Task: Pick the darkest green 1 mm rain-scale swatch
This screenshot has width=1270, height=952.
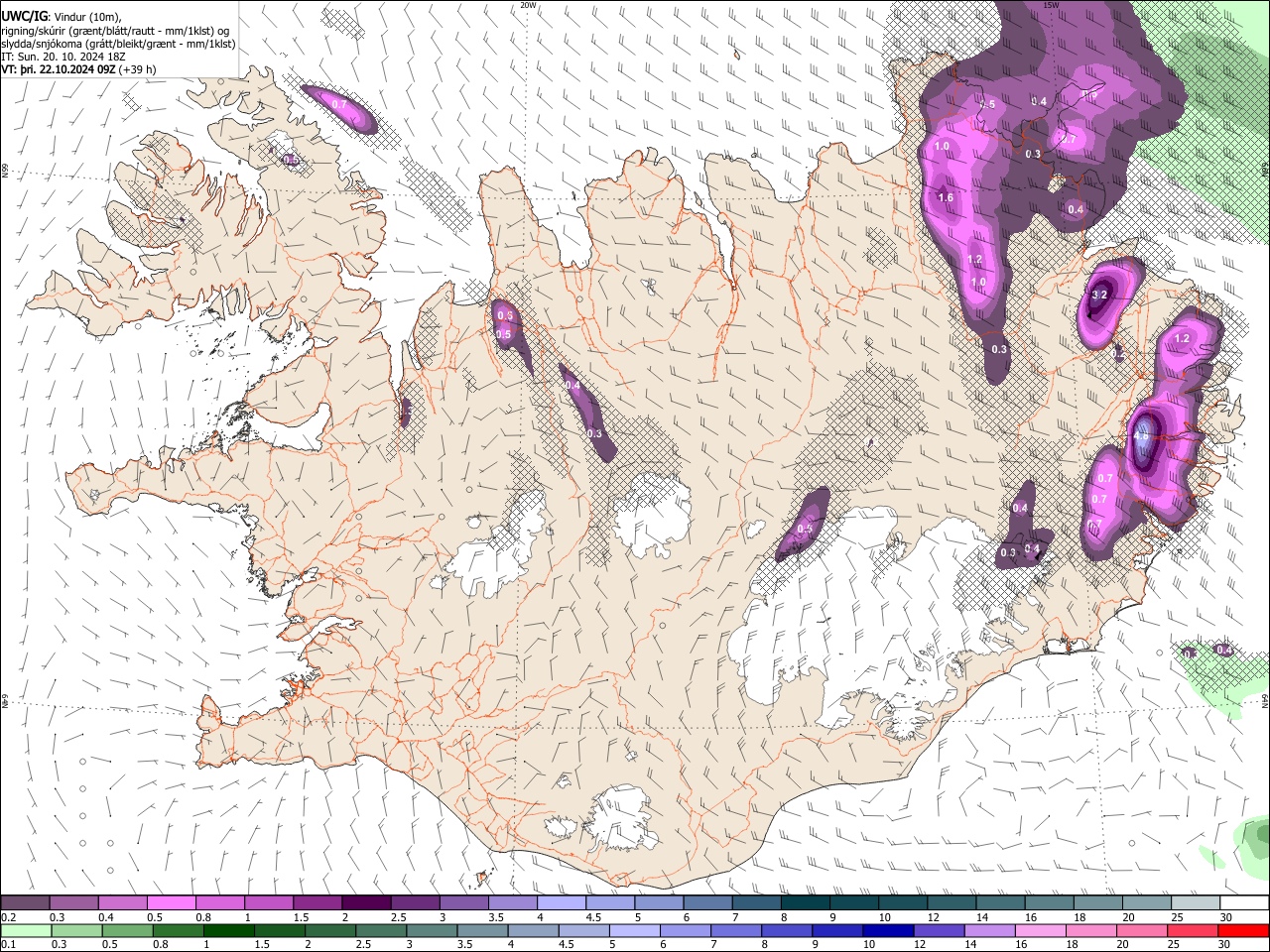Action: click(228, 931)
